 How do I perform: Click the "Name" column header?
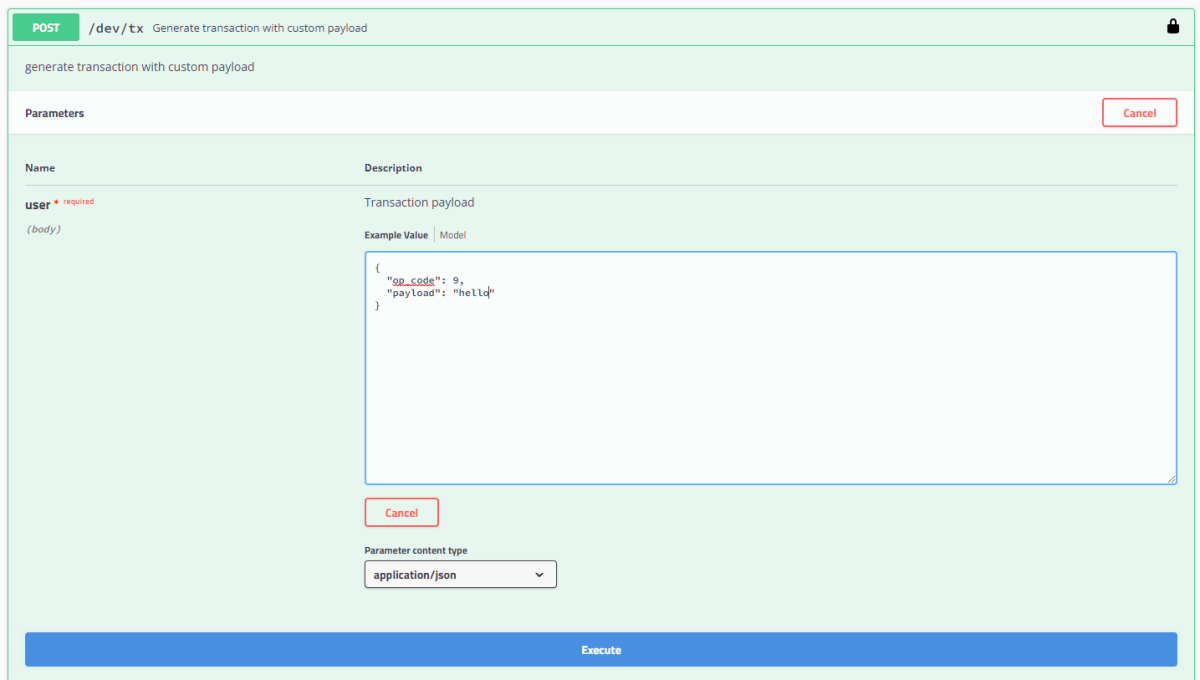(40, 167)
